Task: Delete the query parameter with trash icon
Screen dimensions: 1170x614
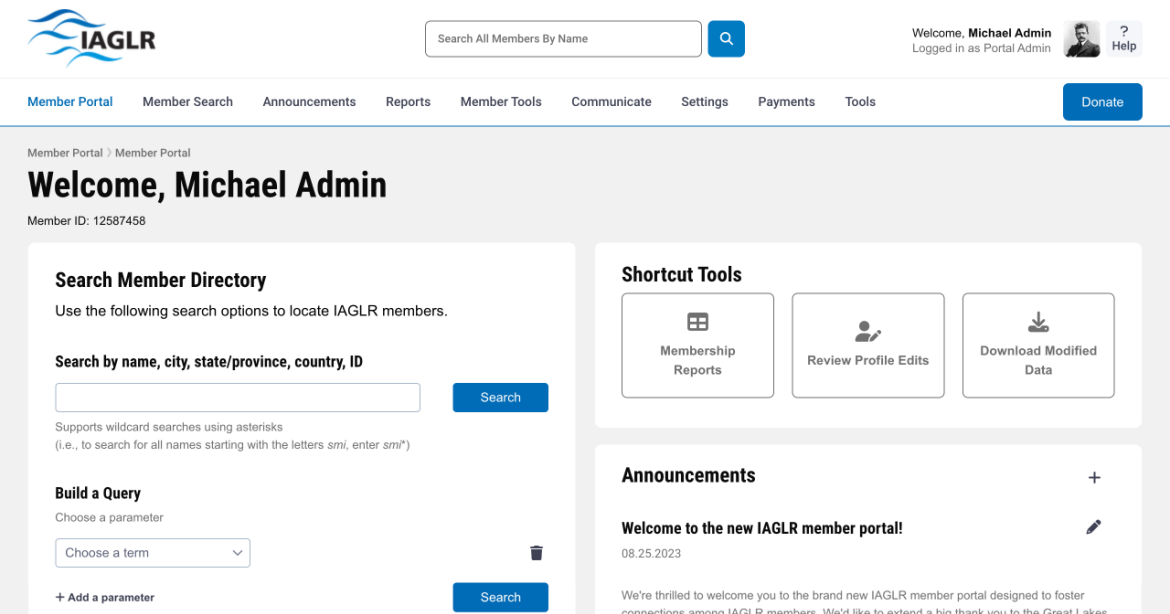Action: [536, 553]
